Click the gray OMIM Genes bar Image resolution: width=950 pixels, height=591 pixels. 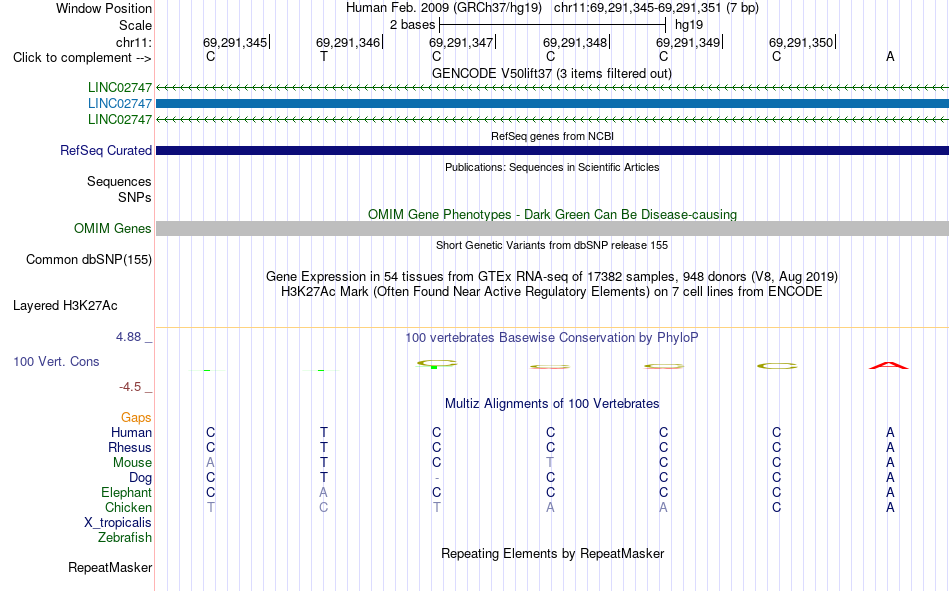point(553,229)
